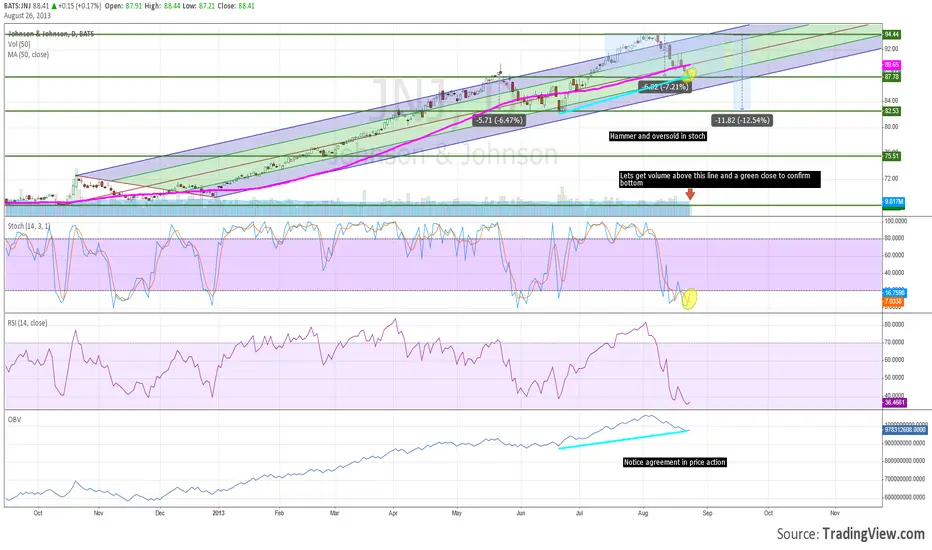Select the Close: 88.41 value
This screenshot has height=550, width=932.
[238, 6]
